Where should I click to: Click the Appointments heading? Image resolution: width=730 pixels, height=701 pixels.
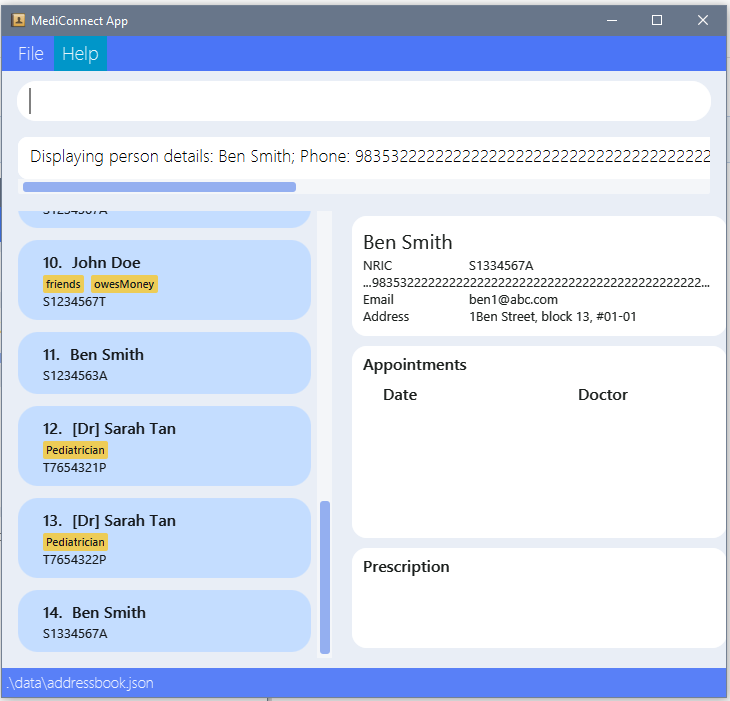414,365
